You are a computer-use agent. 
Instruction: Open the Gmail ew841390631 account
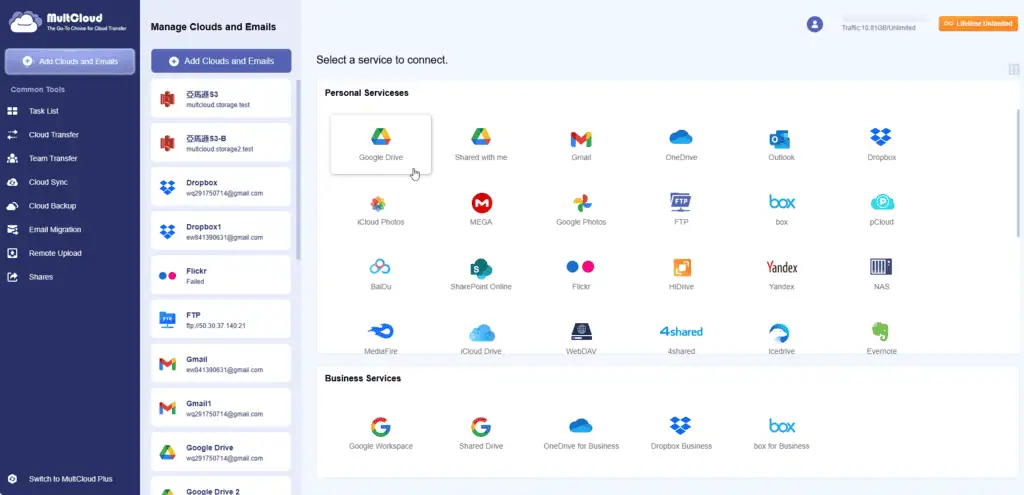point(221,364)
